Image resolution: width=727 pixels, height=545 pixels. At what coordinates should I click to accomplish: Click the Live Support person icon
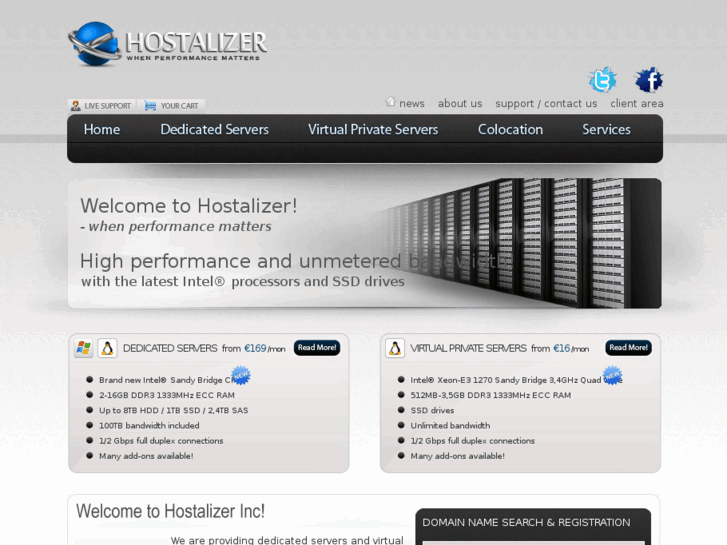[75, 106]
